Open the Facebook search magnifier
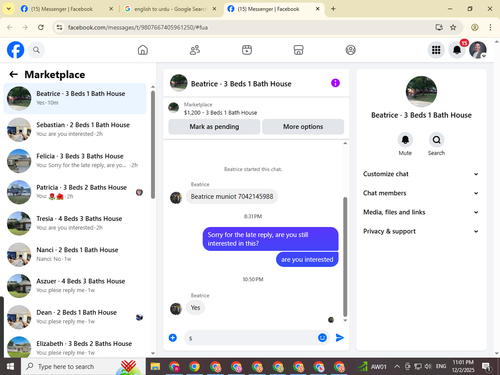The image size is (500, 375). [x=36, y=50]
